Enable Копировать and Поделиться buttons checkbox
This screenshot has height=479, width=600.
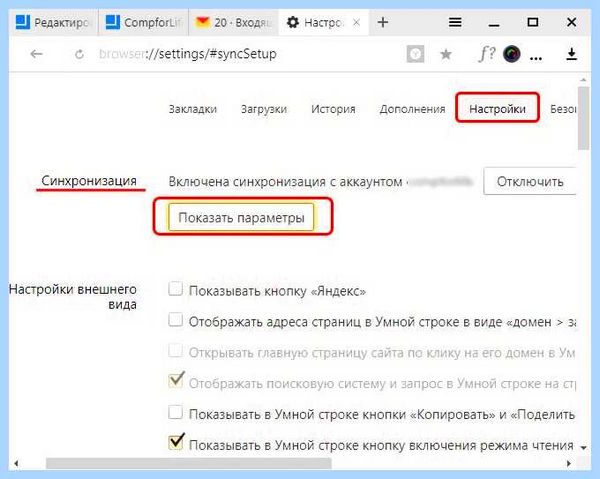click(175, 412)
